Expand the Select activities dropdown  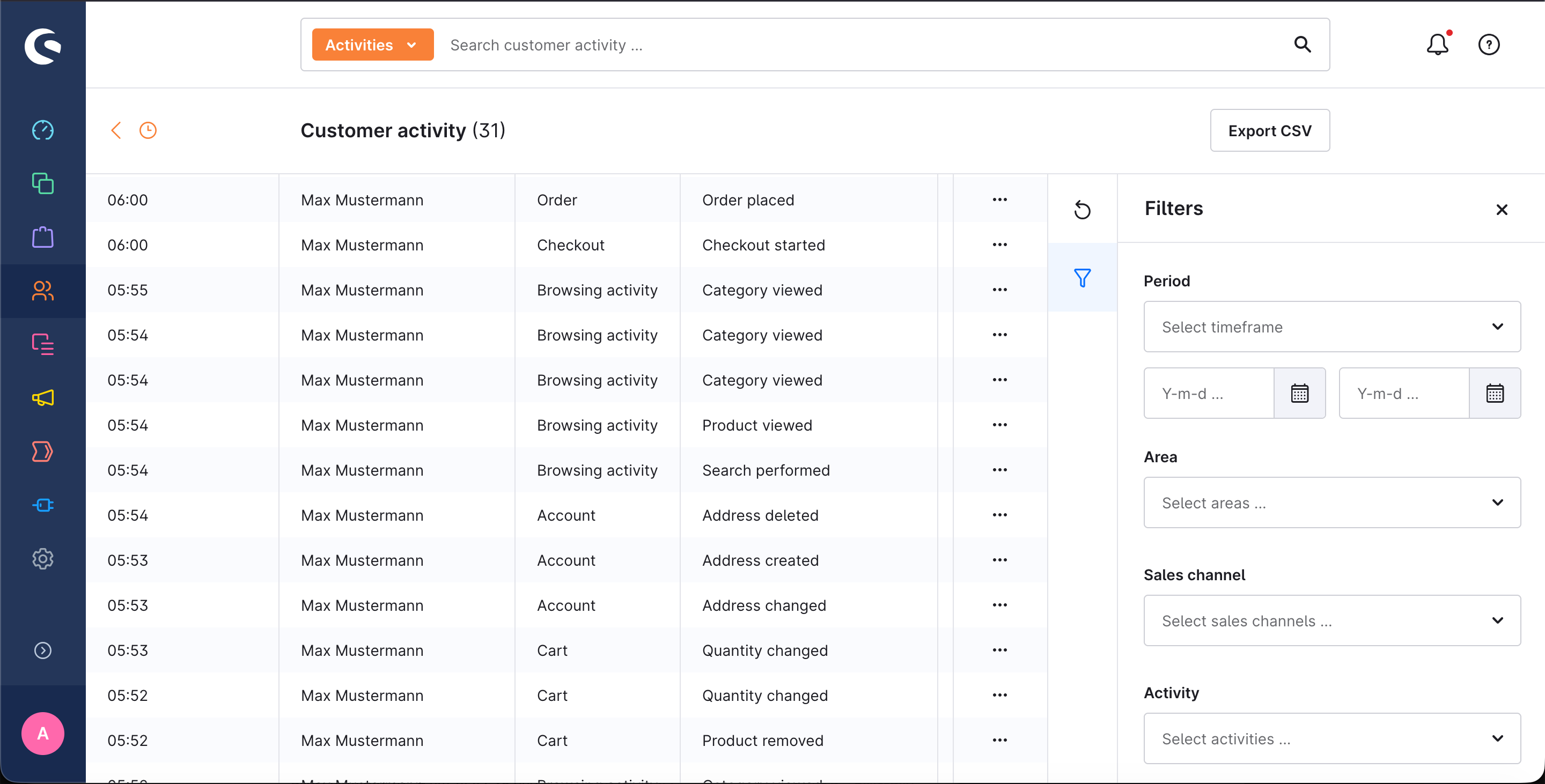(x=1332, y=738)
